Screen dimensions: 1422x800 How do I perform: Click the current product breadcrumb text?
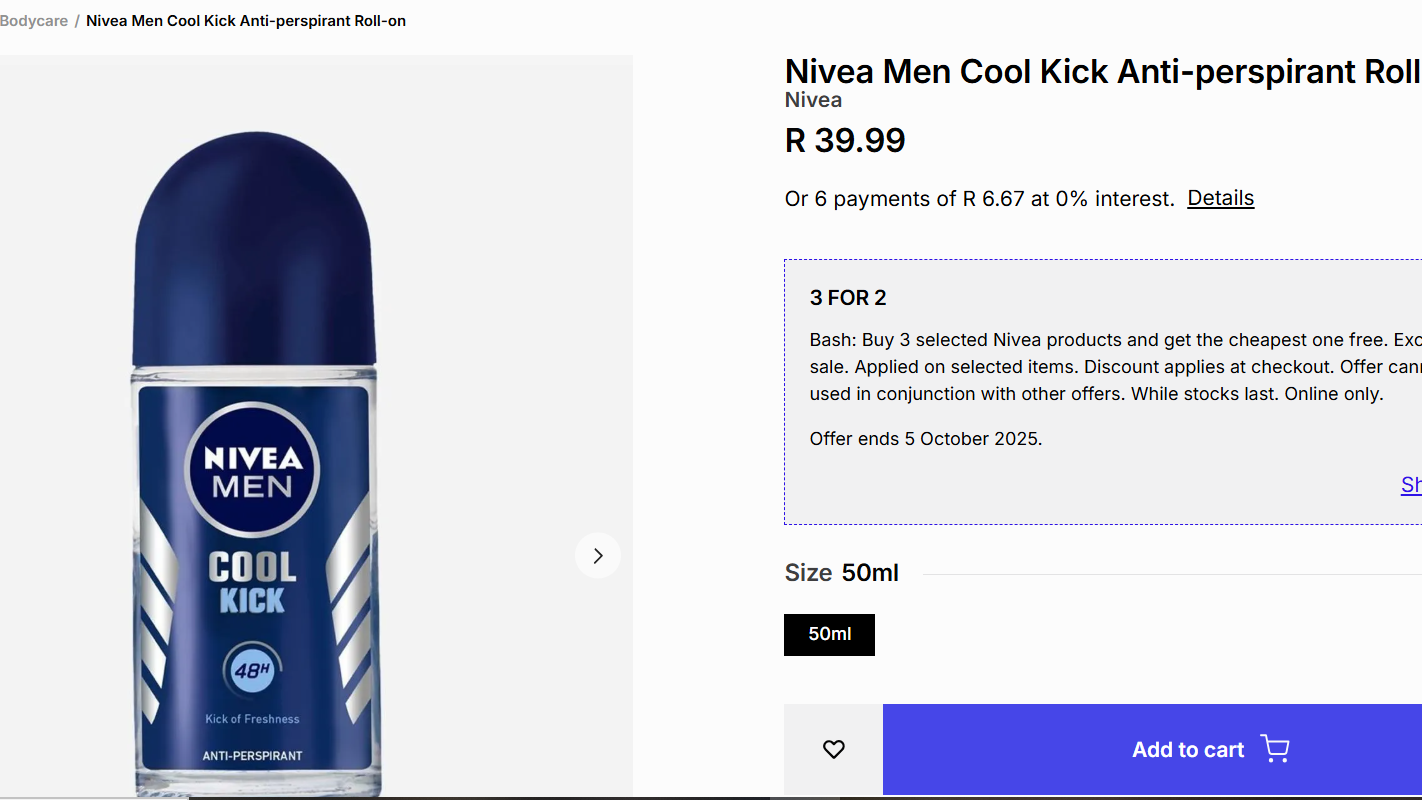(x=246, y=21)
